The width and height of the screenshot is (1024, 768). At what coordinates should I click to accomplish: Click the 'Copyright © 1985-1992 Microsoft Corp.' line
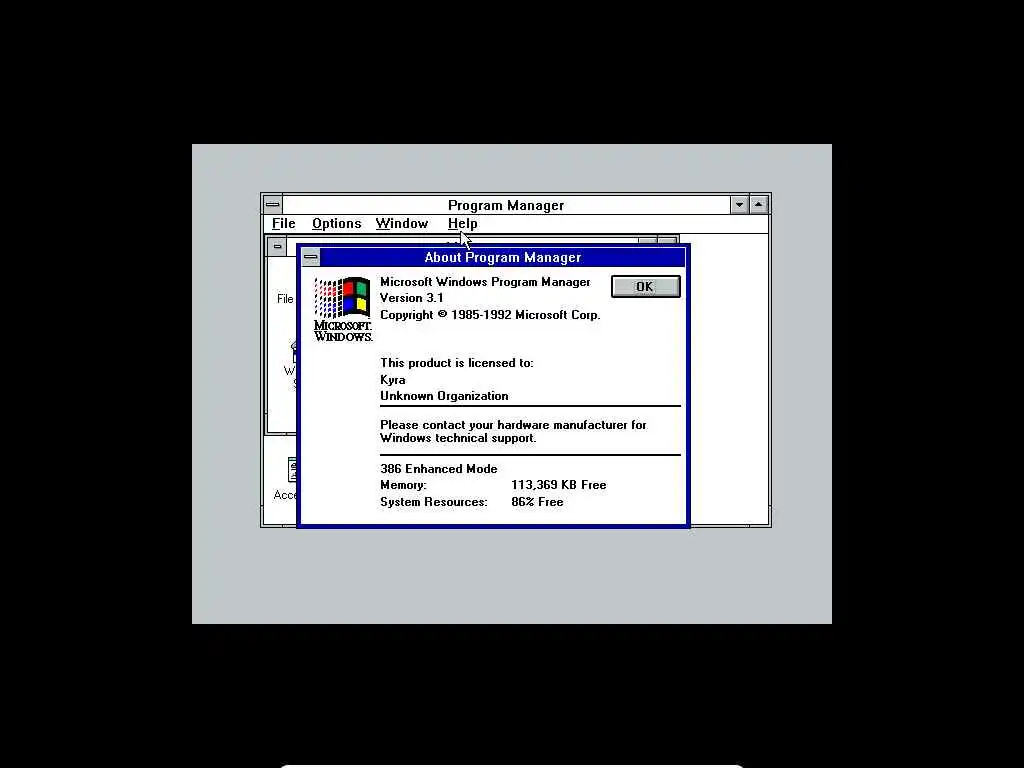point(490,315)
